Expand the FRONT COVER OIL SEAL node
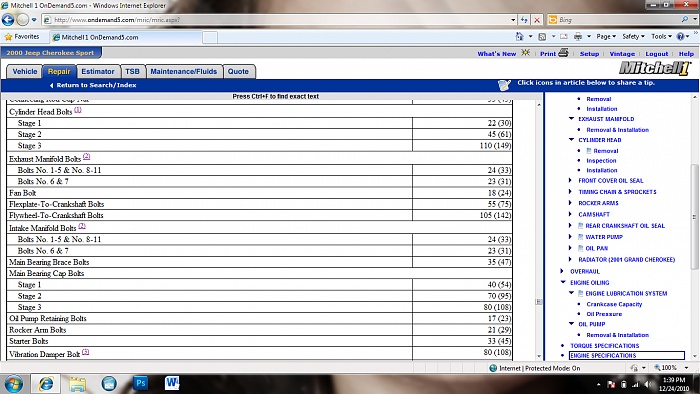This screenshot has height=394, width=700. click(570, 180)
